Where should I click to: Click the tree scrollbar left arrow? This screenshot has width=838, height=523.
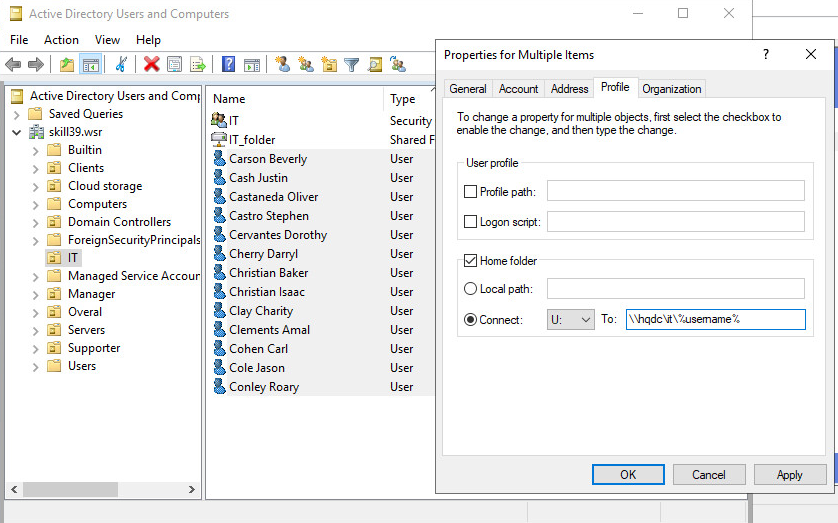(x=14, y=489)
